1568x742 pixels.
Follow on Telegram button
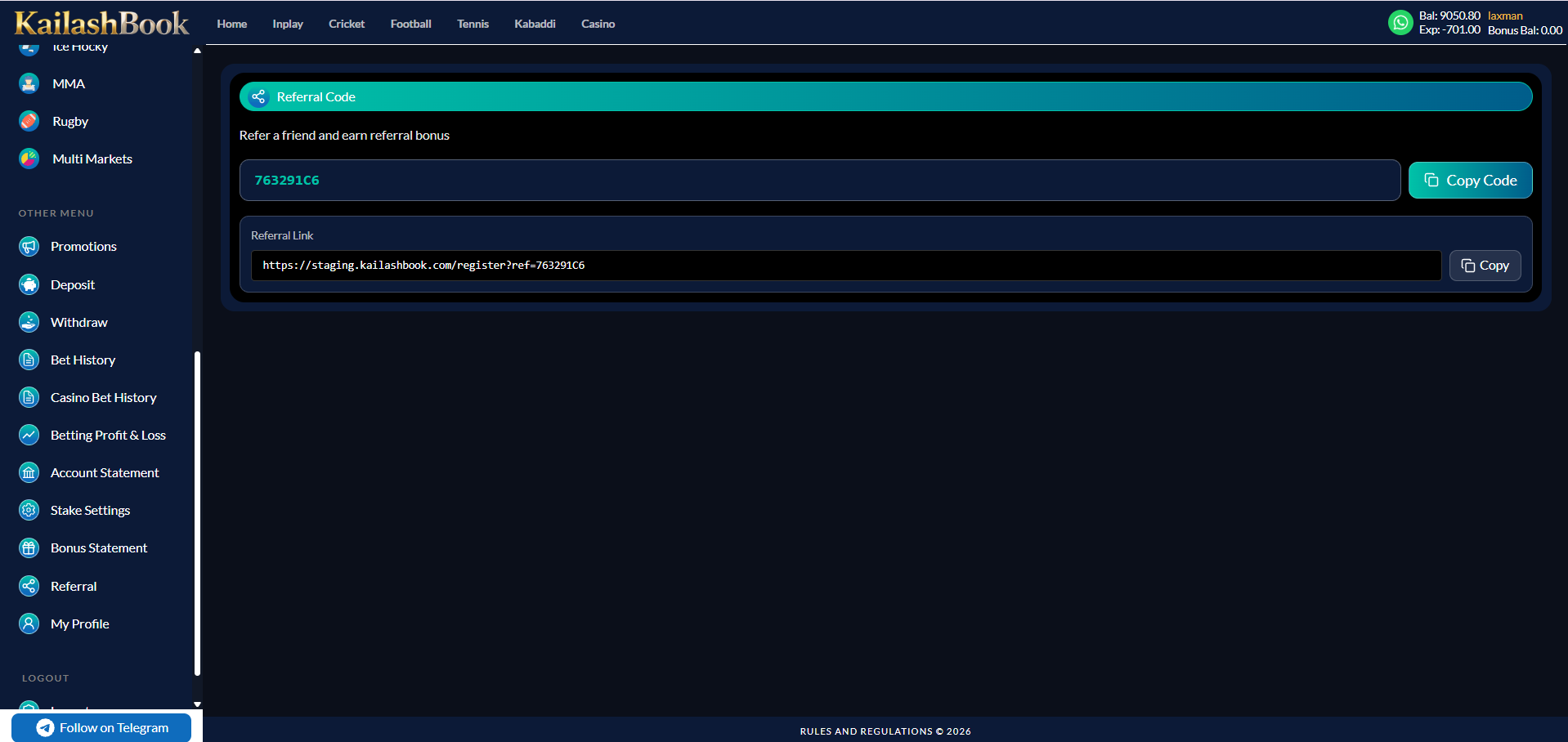pos(101,727)
